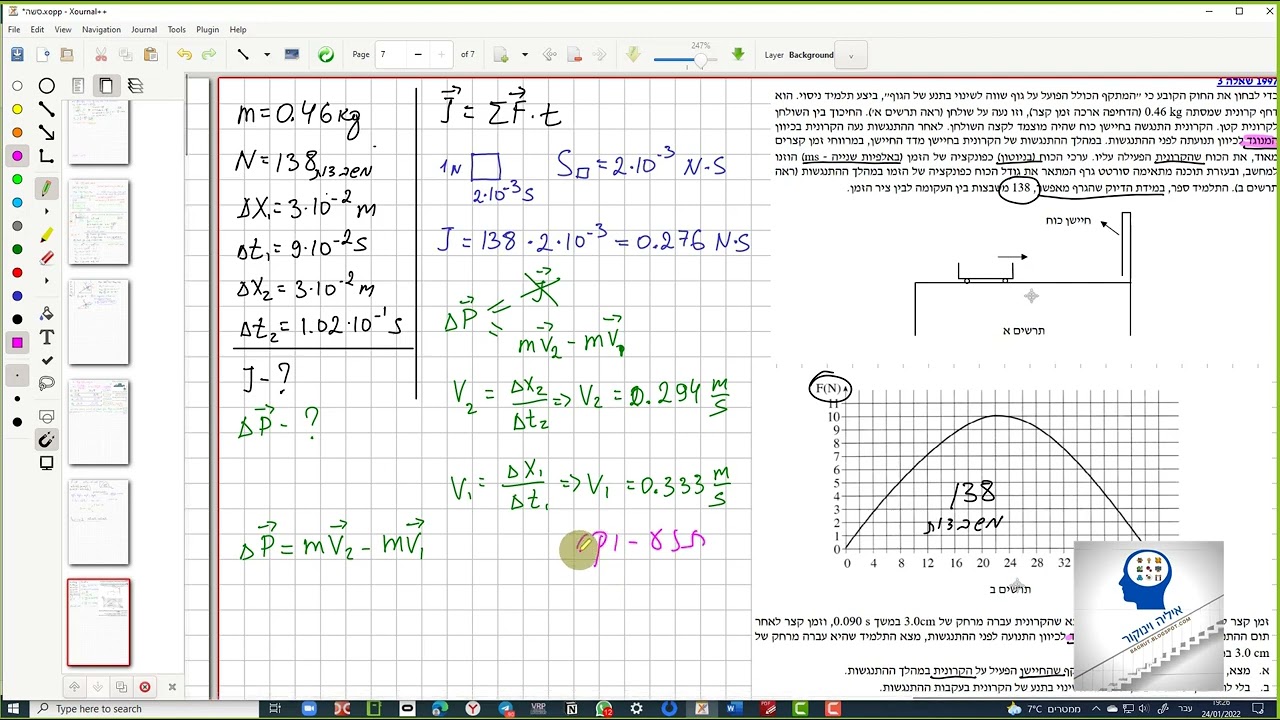Open the Layer Background dropdown

pyautogui.click(x=851, y=55)
